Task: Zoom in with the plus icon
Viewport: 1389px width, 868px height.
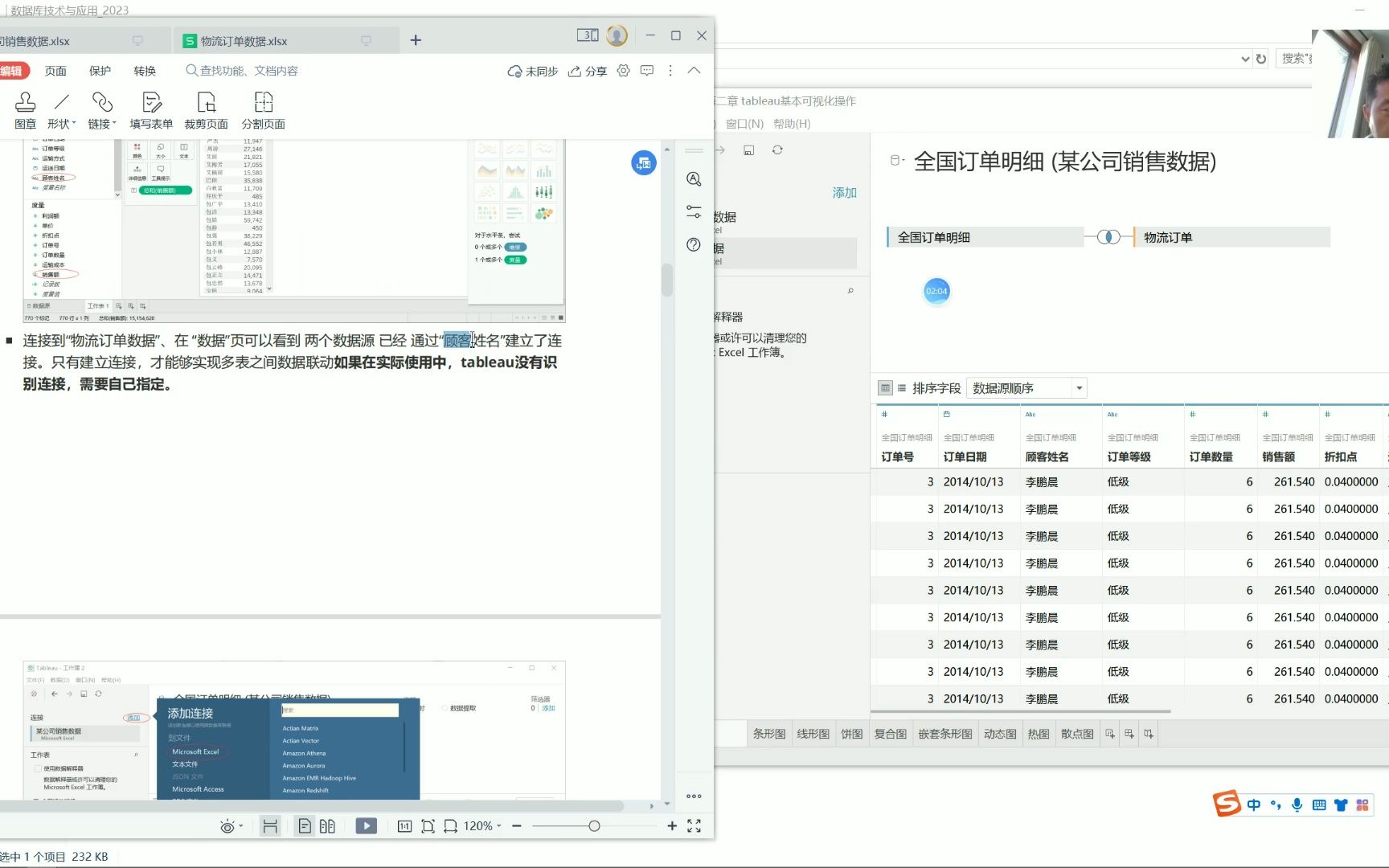Action: [672, 826]
